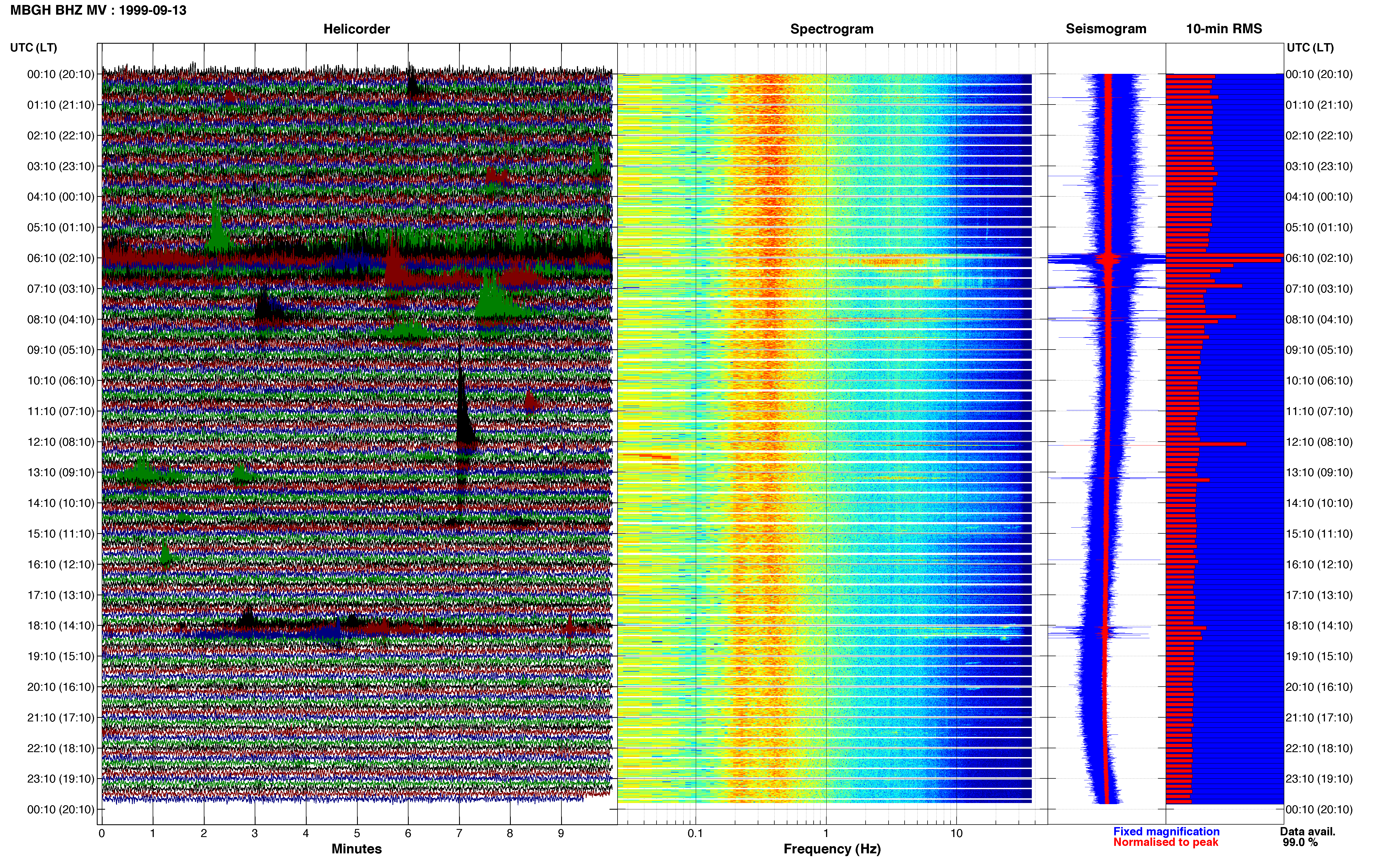Viewport: 1388px width, 868px height.
Task: Click the 'Data avail.' label
Action: [1308, 831]
